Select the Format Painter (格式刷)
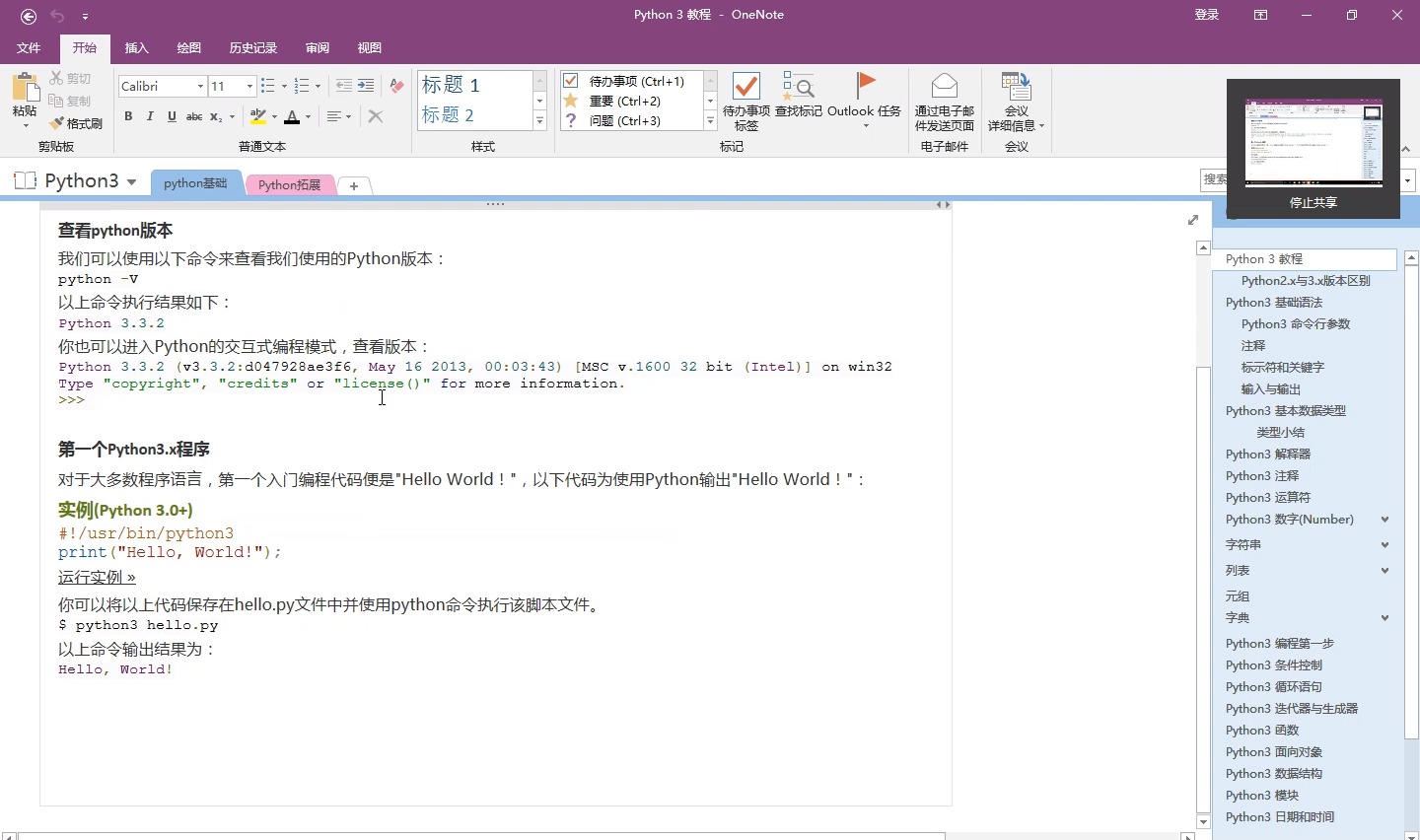1420x840 pixels. tap(76, 123)
